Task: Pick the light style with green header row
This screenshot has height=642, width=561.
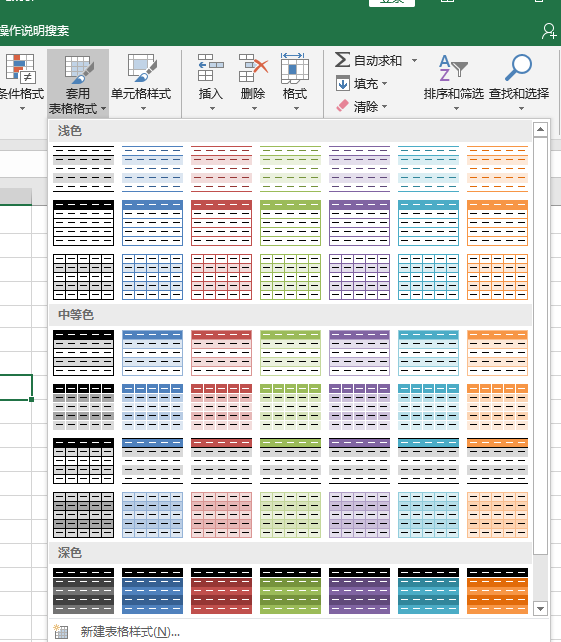Action: coord(290,223)
